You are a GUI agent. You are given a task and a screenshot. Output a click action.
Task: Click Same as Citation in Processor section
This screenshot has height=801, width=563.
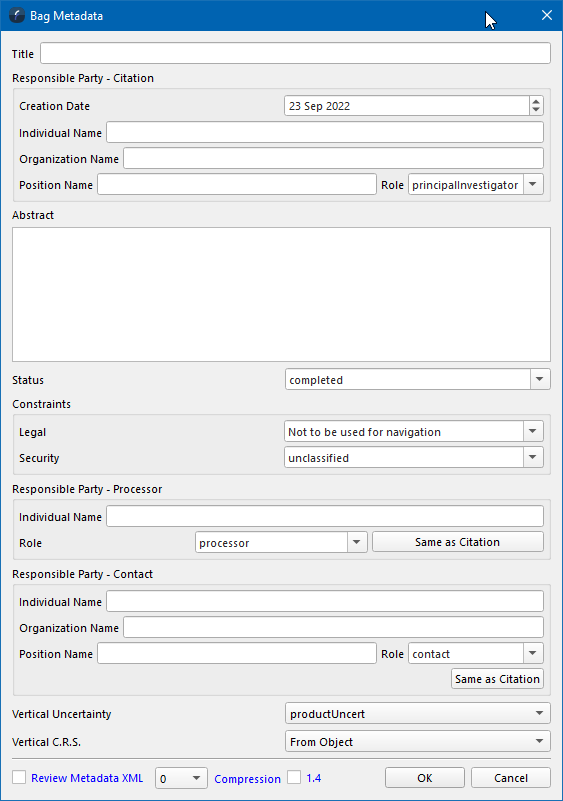[x=458, y=542]
